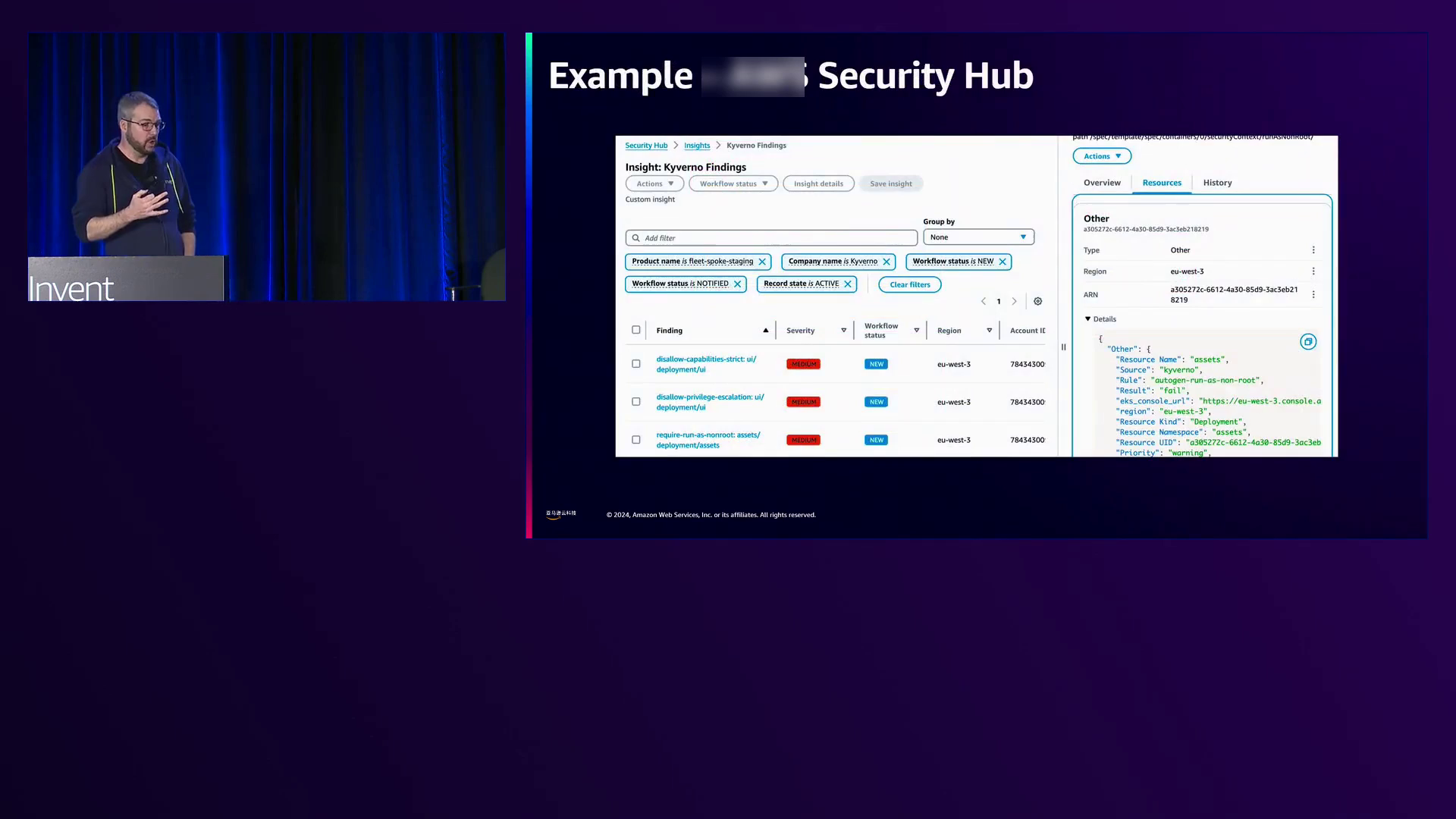
Task: Select all findings checkbox in header
Action: pyautogui.click(x=636, y=330)
